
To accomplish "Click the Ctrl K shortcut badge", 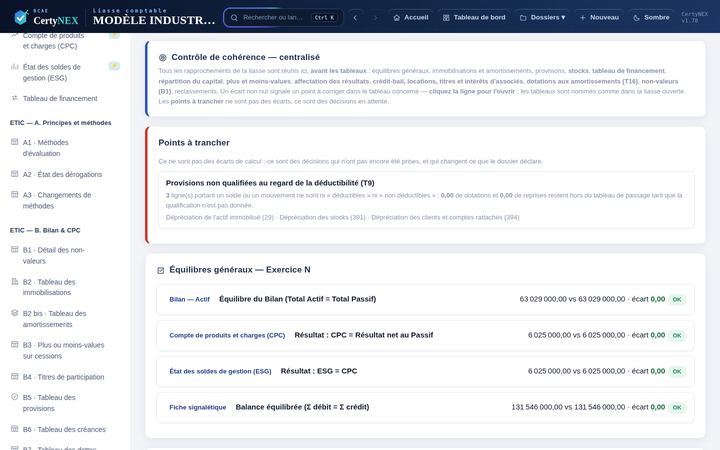I will [325, 17].
